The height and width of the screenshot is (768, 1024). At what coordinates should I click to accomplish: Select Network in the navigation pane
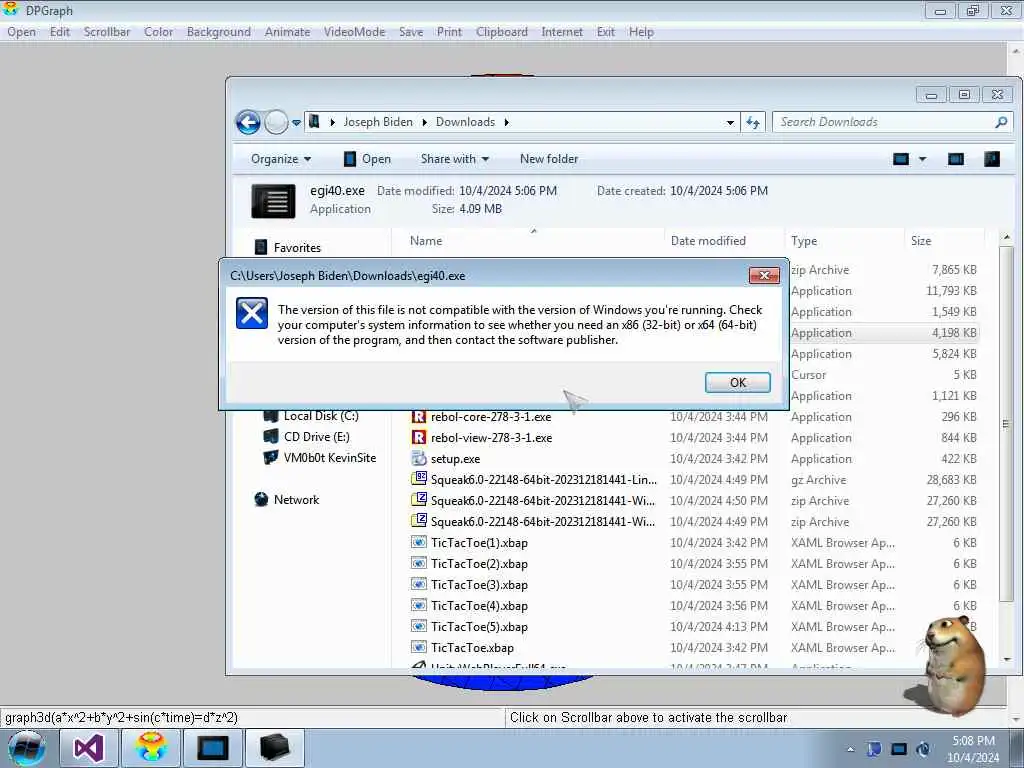(x=296, y=500)
